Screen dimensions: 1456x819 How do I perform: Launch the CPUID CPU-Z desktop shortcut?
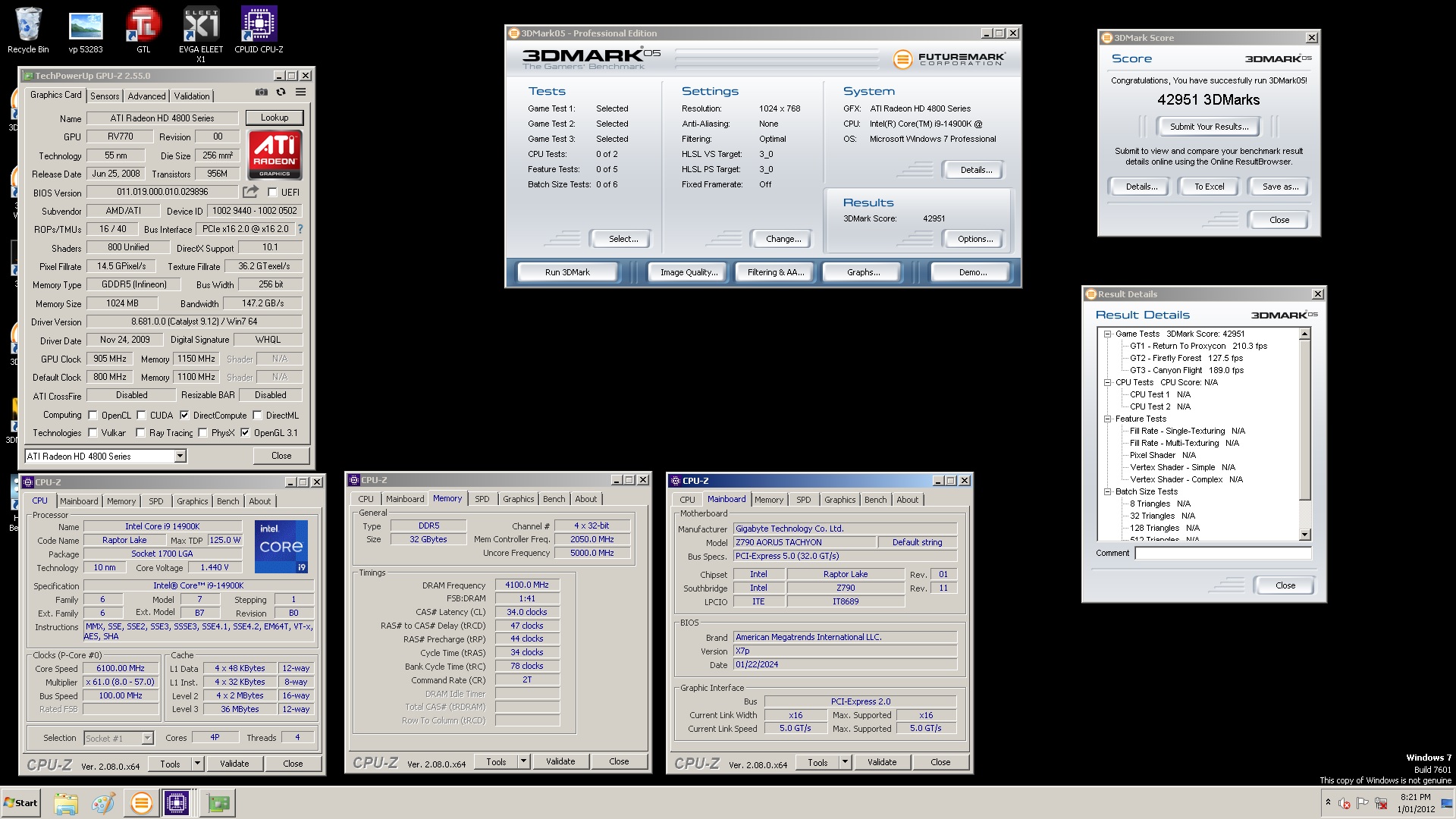[259, 30]
